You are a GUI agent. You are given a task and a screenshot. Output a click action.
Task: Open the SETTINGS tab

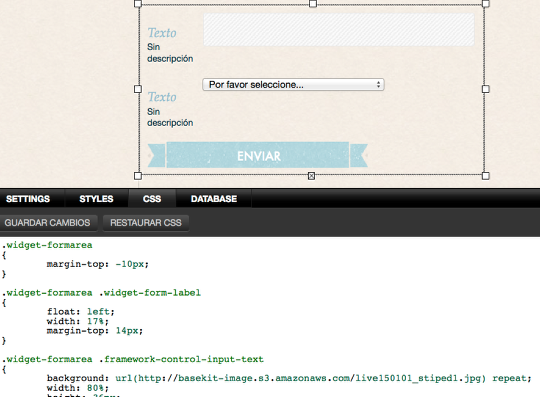coord(28,199)
